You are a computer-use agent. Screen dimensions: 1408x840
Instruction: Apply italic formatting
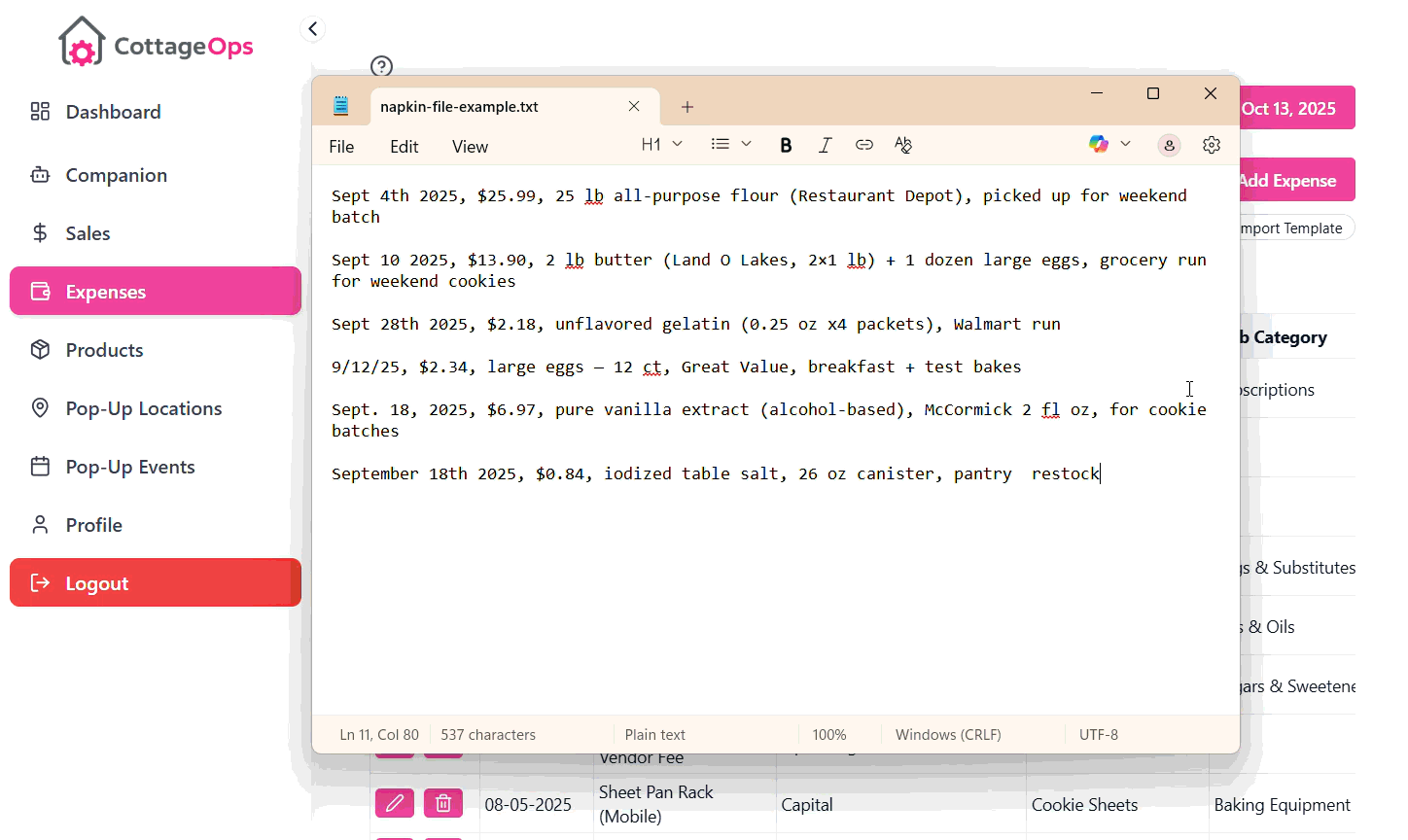point(825,144)
